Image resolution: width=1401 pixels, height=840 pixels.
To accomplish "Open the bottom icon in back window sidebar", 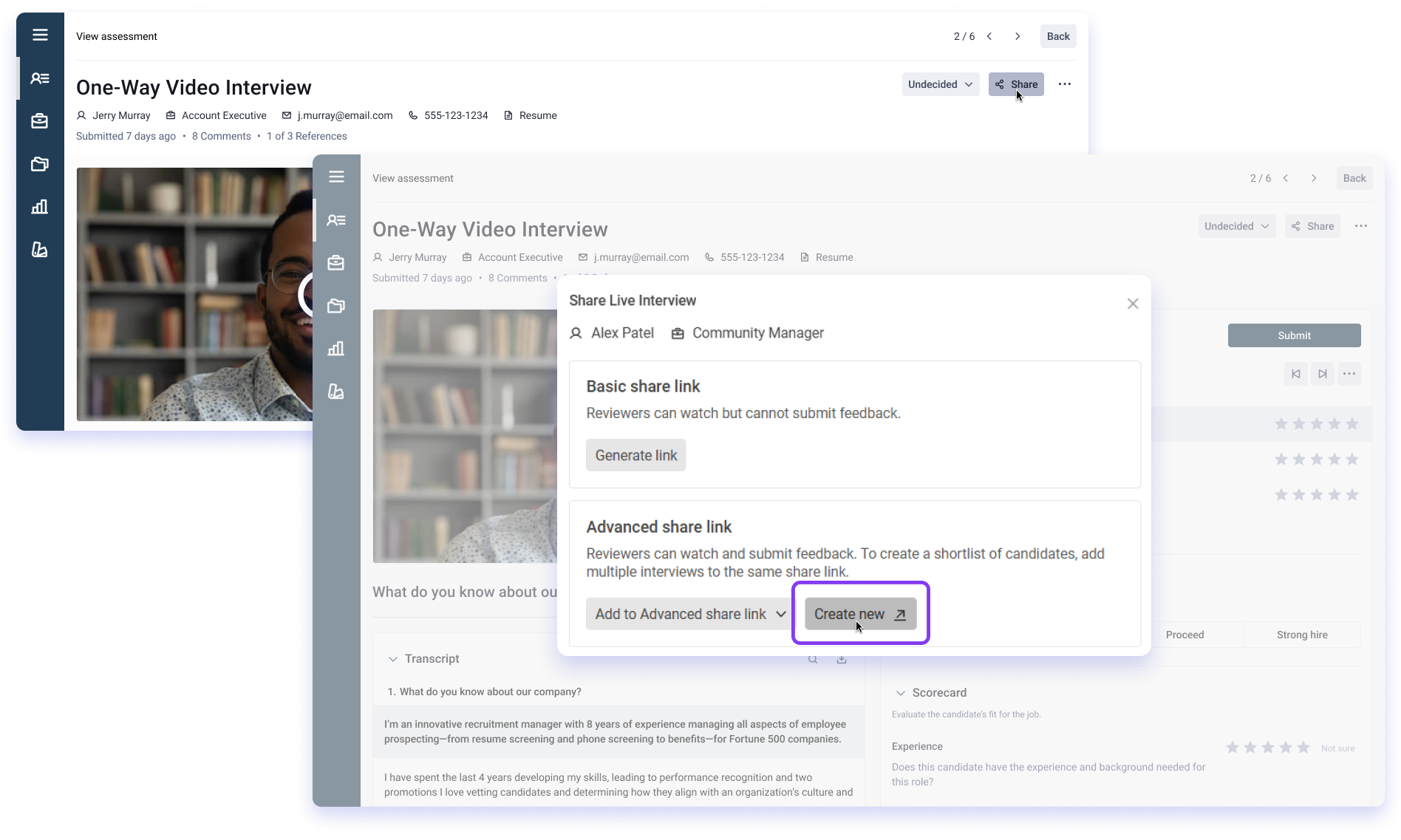I will pos(40,249).
